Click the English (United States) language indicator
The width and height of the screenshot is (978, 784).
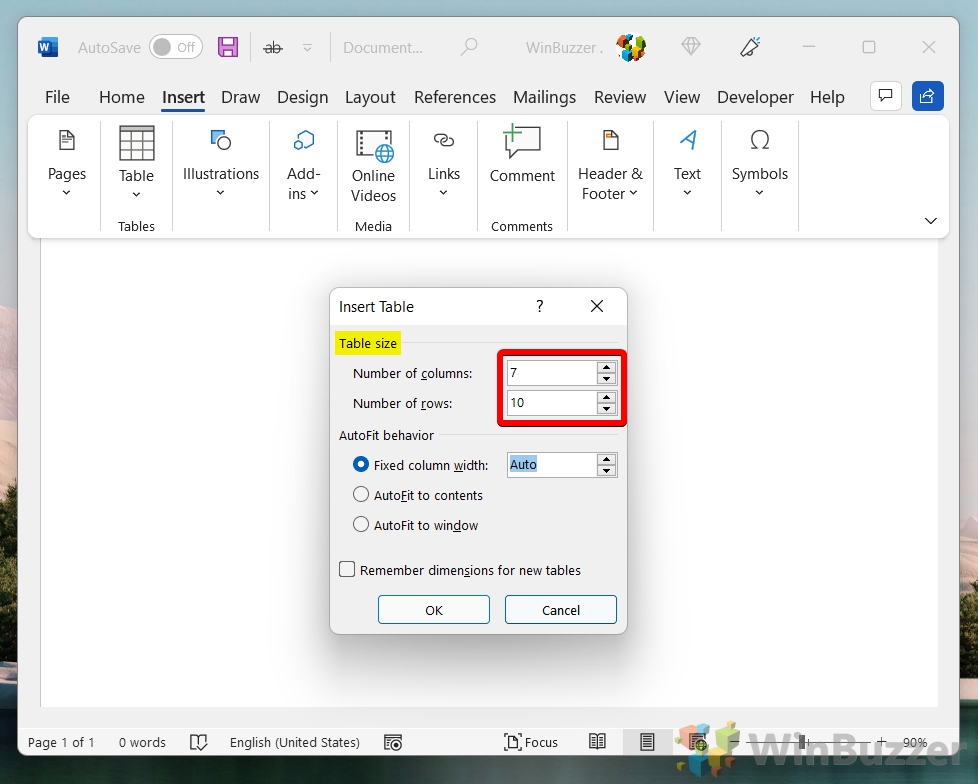point(294,742)
